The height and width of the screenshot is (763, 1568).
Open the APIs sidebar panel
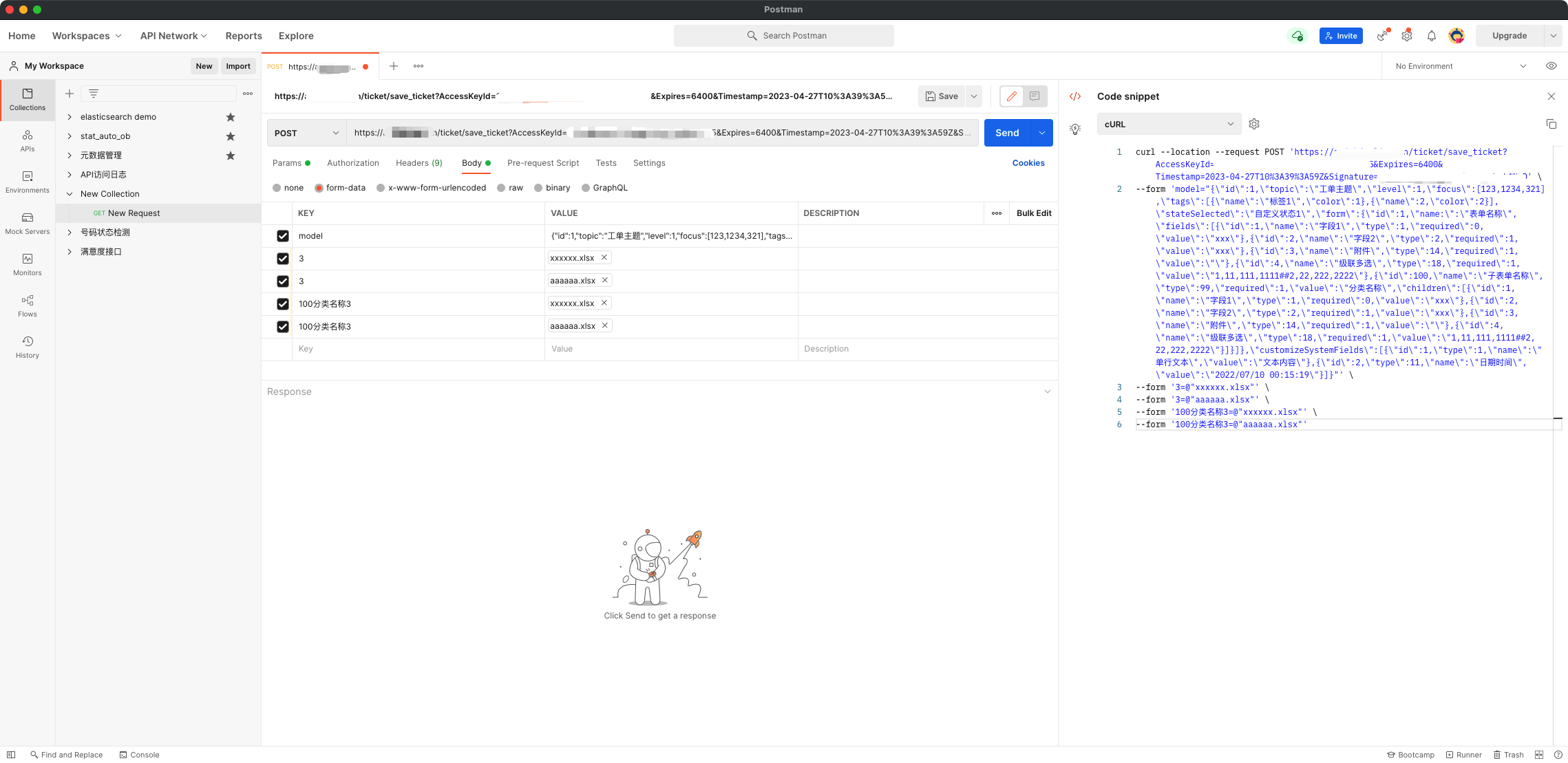click(x=28, y=141)
